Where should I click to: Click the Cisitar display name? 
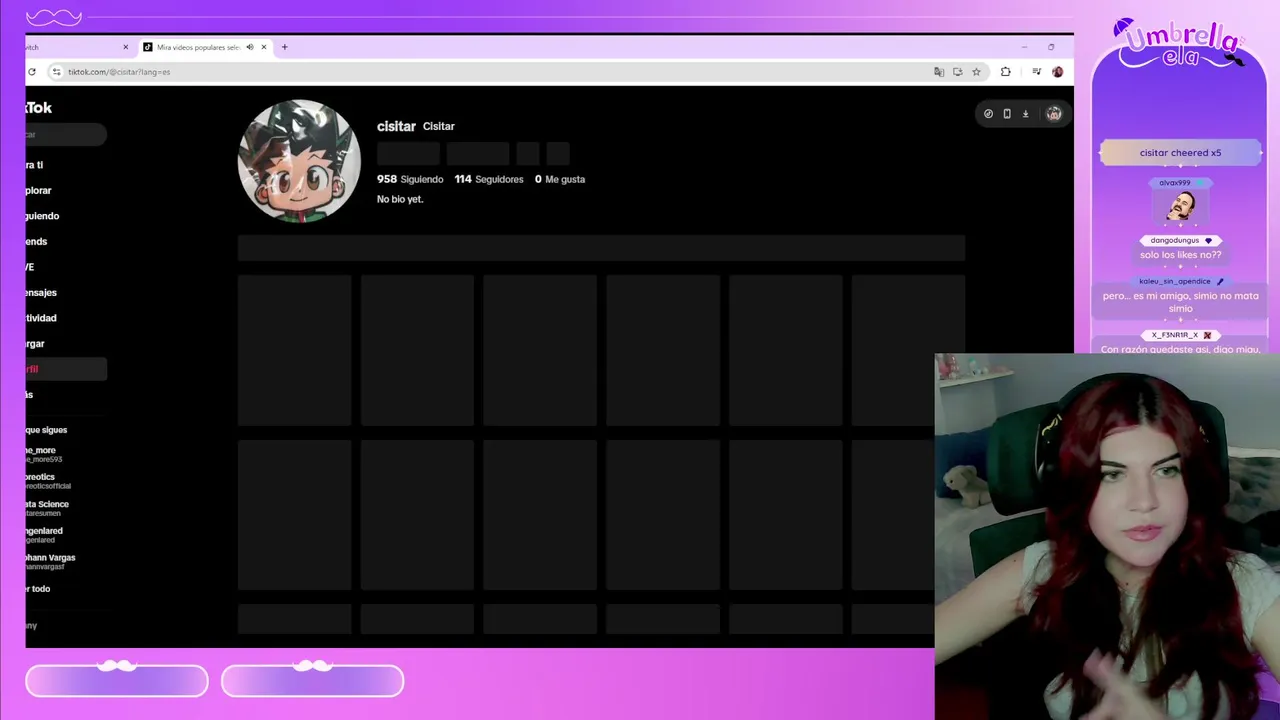(439, 126)
